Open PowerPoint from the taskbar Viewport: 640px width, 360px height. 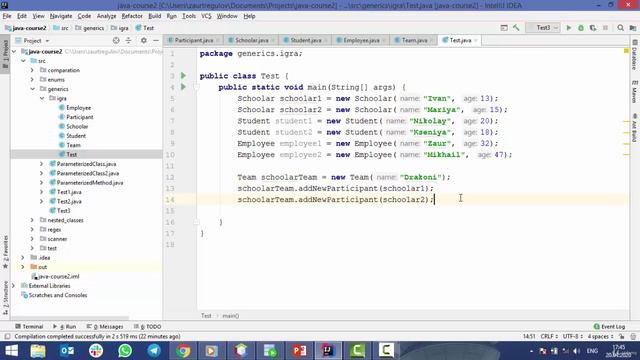299,351
